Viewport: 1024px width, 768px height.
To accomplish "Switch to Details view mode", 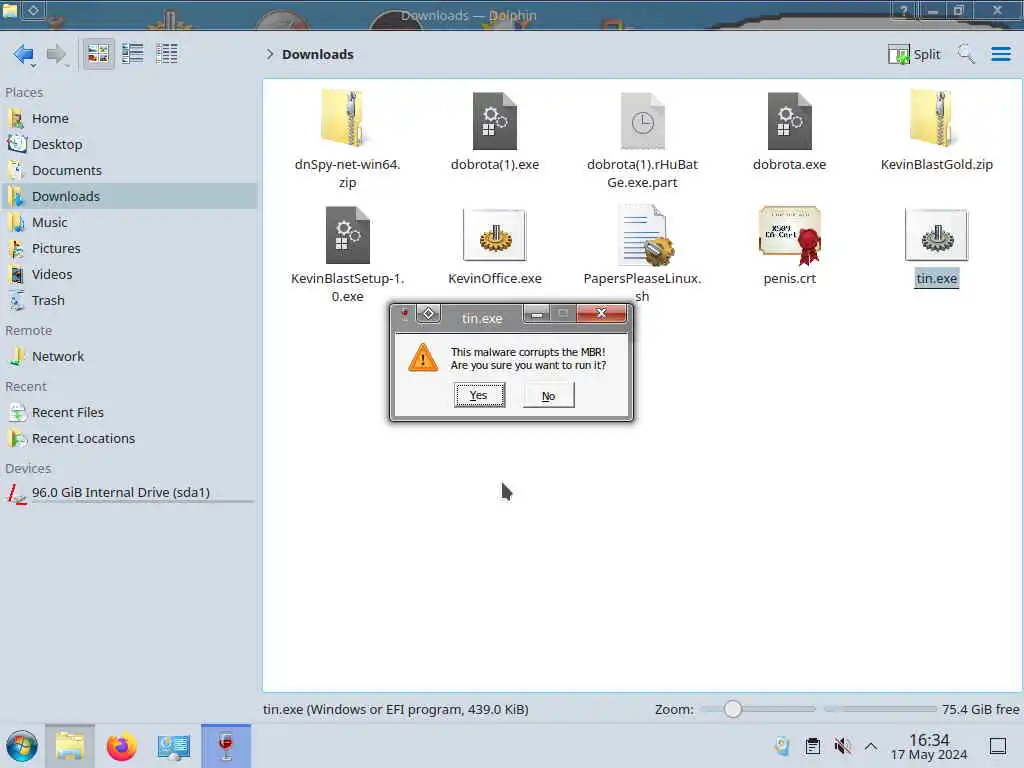I will [x=167, y=54].
